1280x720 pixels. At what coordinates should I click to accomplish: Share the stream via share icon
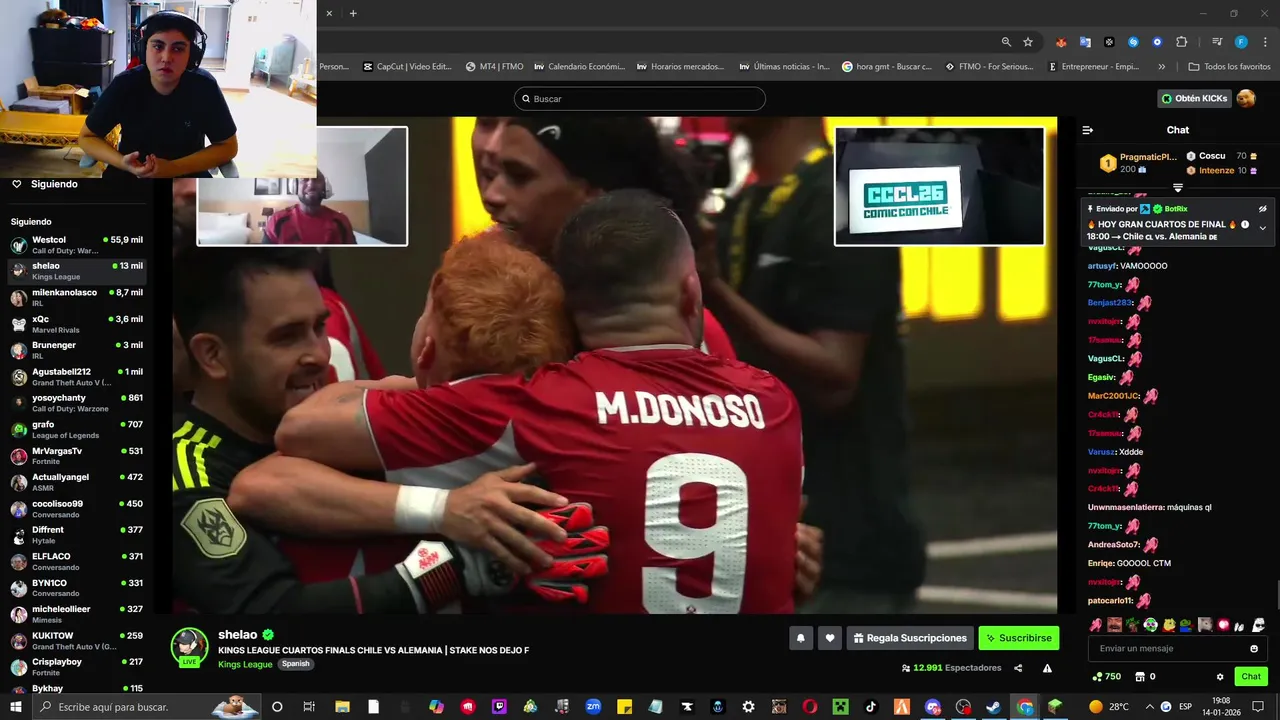pyautogui.click(x=1018, y=668)
